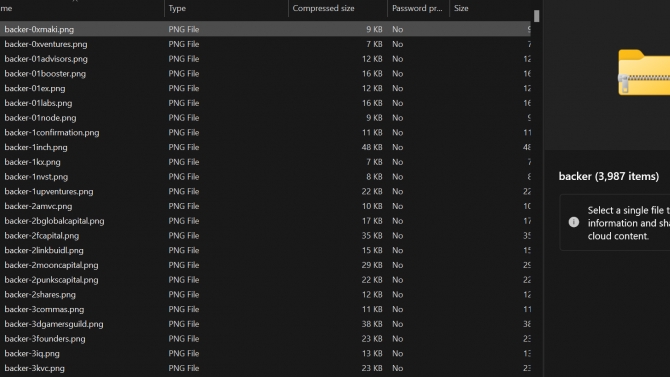The image size is (670, 377).
Task: Select file backer-2fcapital.png
Action: coord(41,236)
